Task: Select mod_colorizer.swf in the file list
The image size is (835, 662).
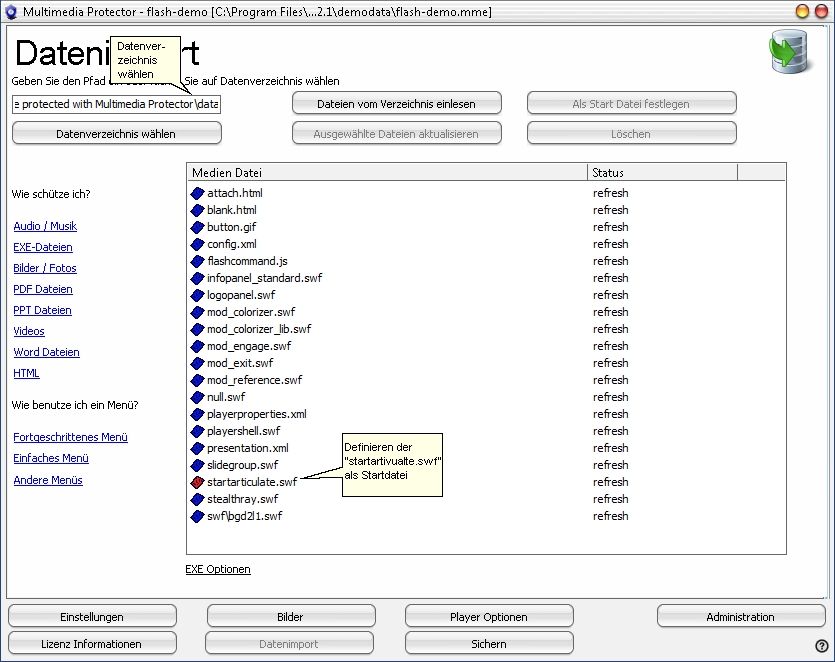Action: click(x=251, y=312)
